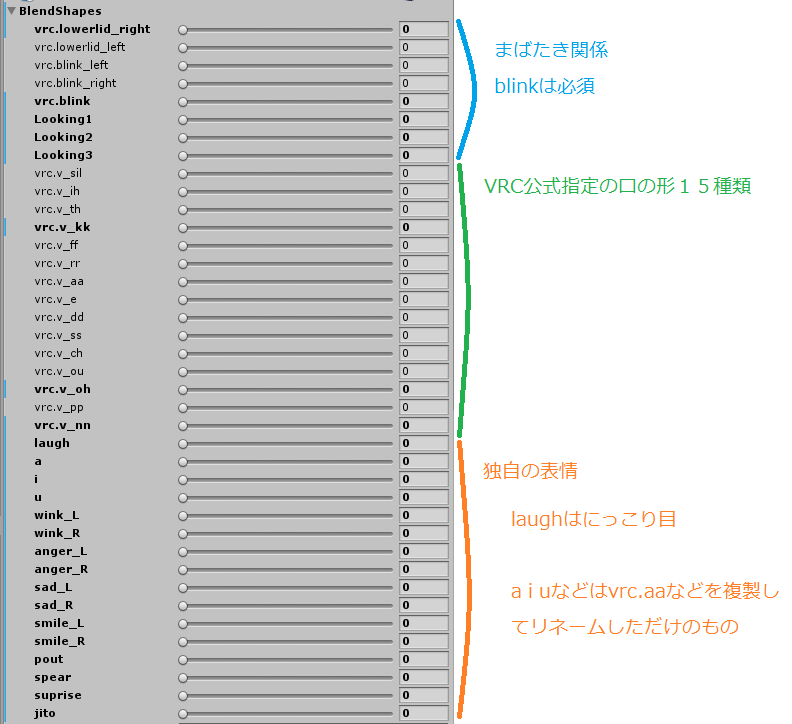Click the vrc.v_nn value field
792x724 pixels.
coord(423,425)
